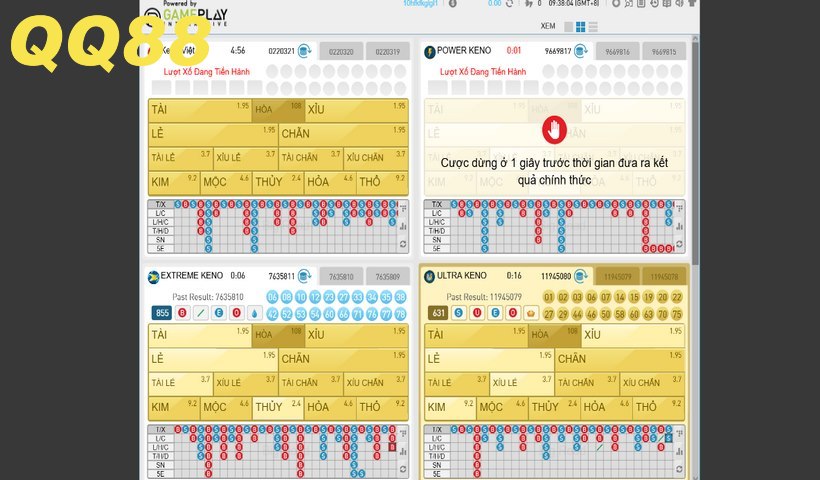Bet on CHẴN in Keno Việt

[343, 134]
